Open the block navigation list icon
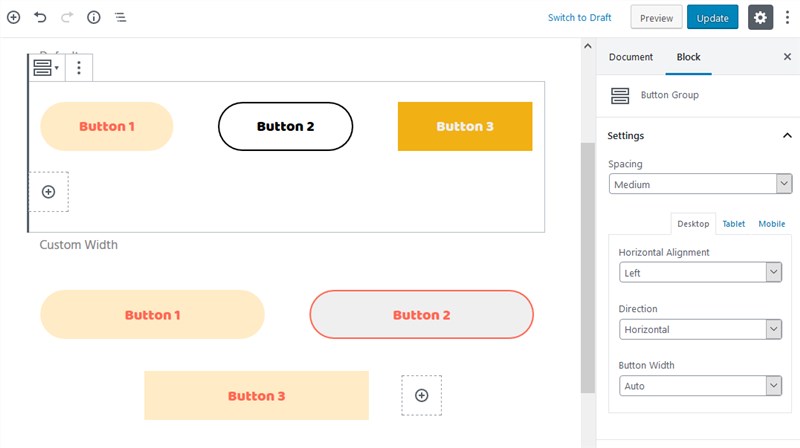The image size is (800, 448). [120, 17]
